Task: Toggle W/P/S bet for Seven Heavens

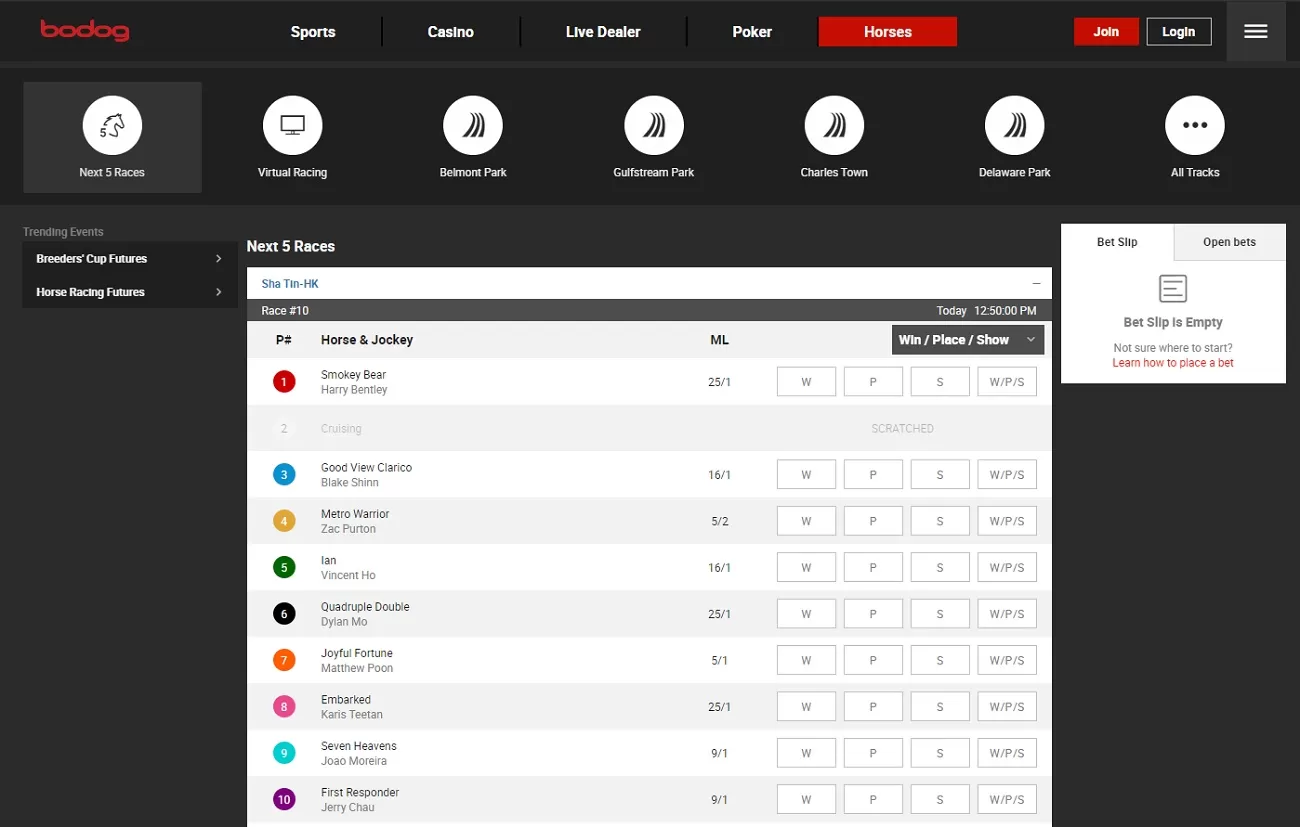Action: click(1007, 754)
